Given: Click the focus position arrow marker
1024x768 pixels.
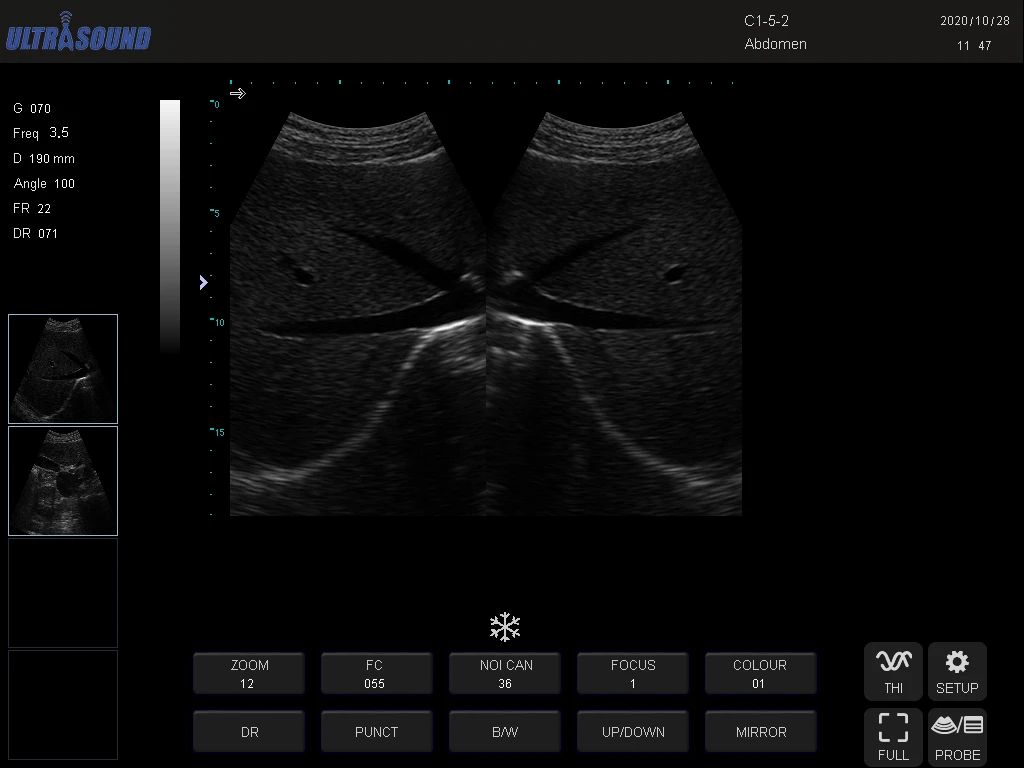Looking at the screenshot, I should coord(204,283).
